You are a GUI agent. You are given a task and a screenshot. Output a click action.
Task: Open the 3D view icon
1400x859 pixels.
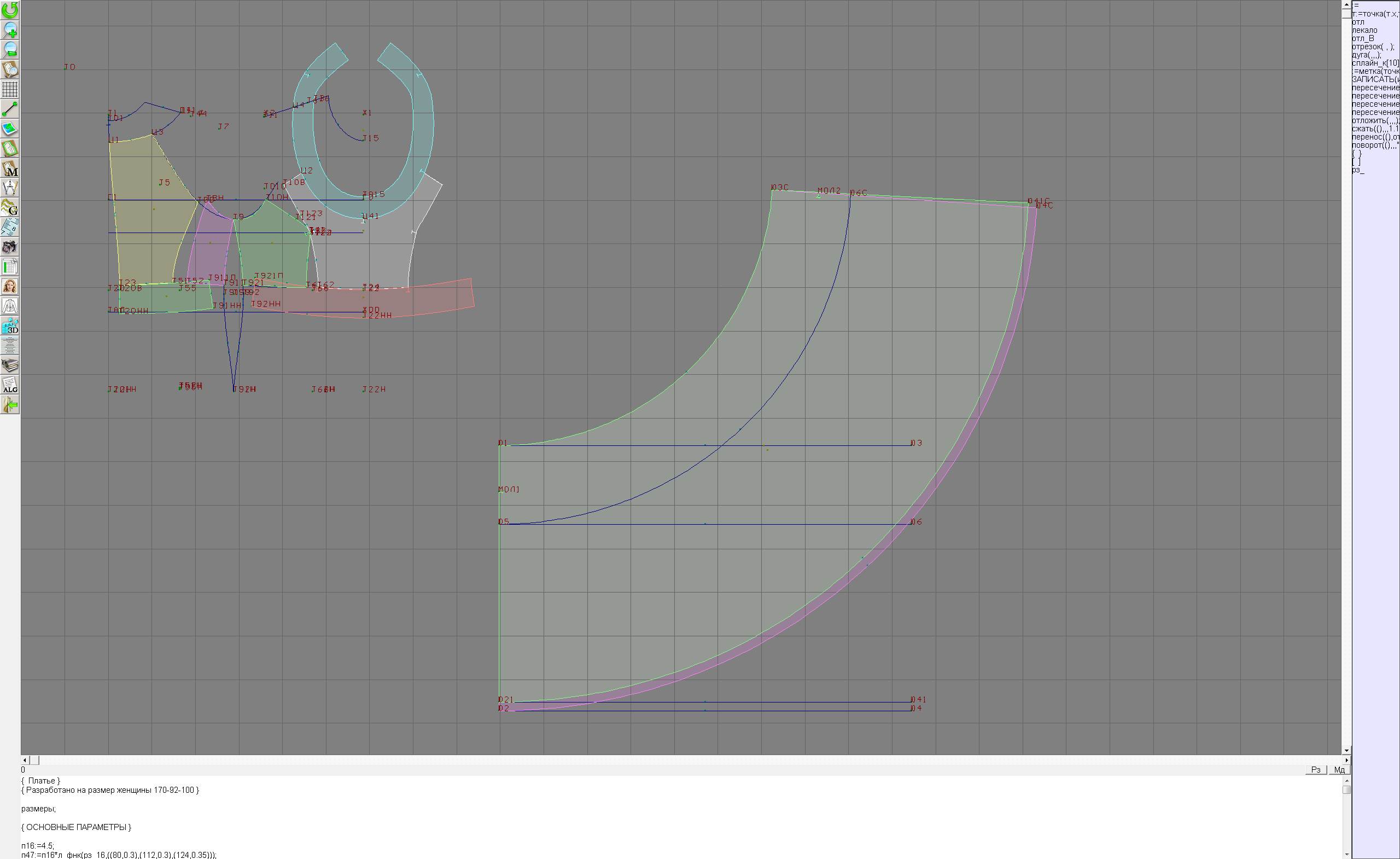pyautogui.click(x=10, y=326)
